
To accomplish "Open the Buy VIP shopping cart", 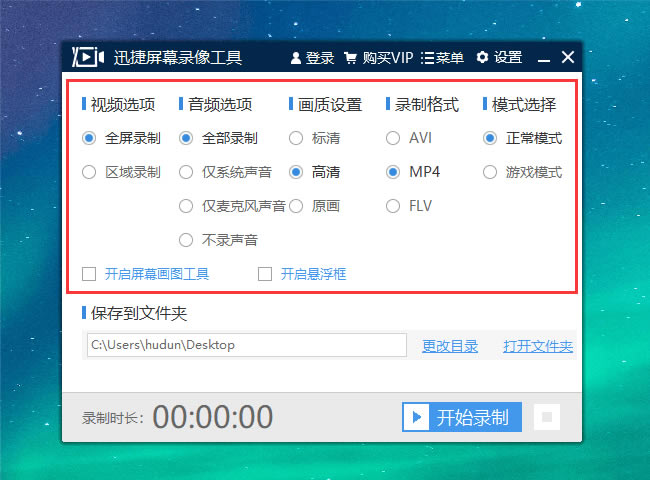I will (351, 58).
